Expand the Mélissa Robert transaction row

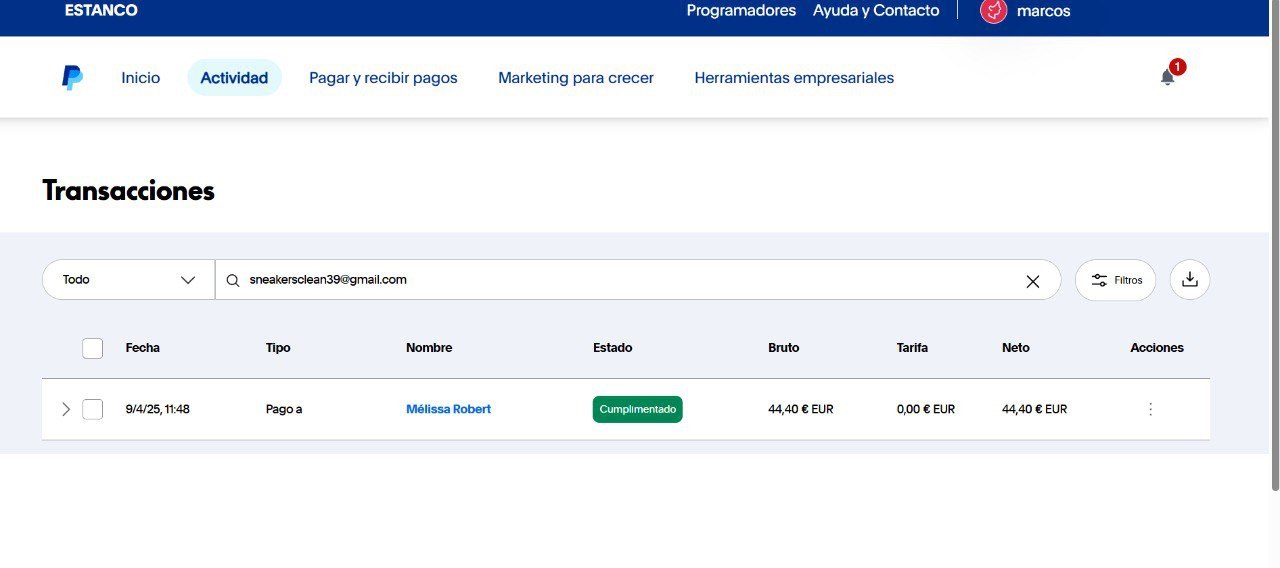(x=66, y=409)
